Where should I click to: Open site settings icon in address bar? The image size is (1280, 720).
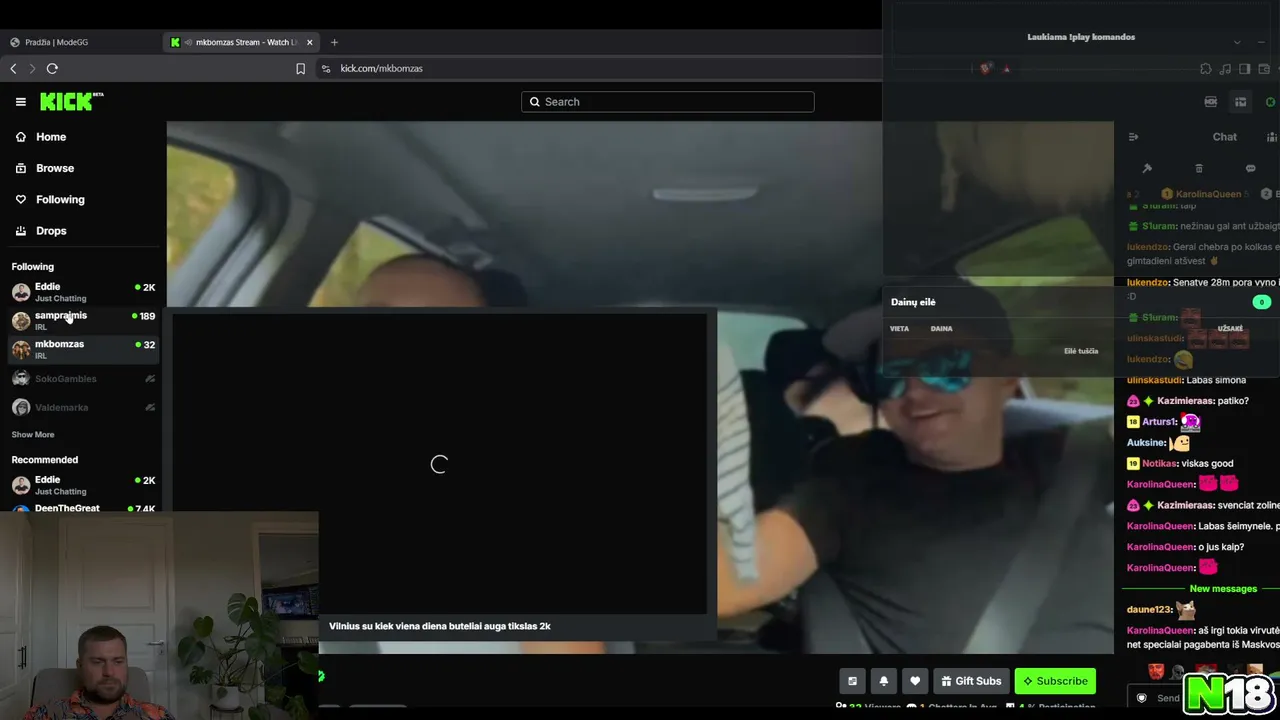tap(326, 68)
